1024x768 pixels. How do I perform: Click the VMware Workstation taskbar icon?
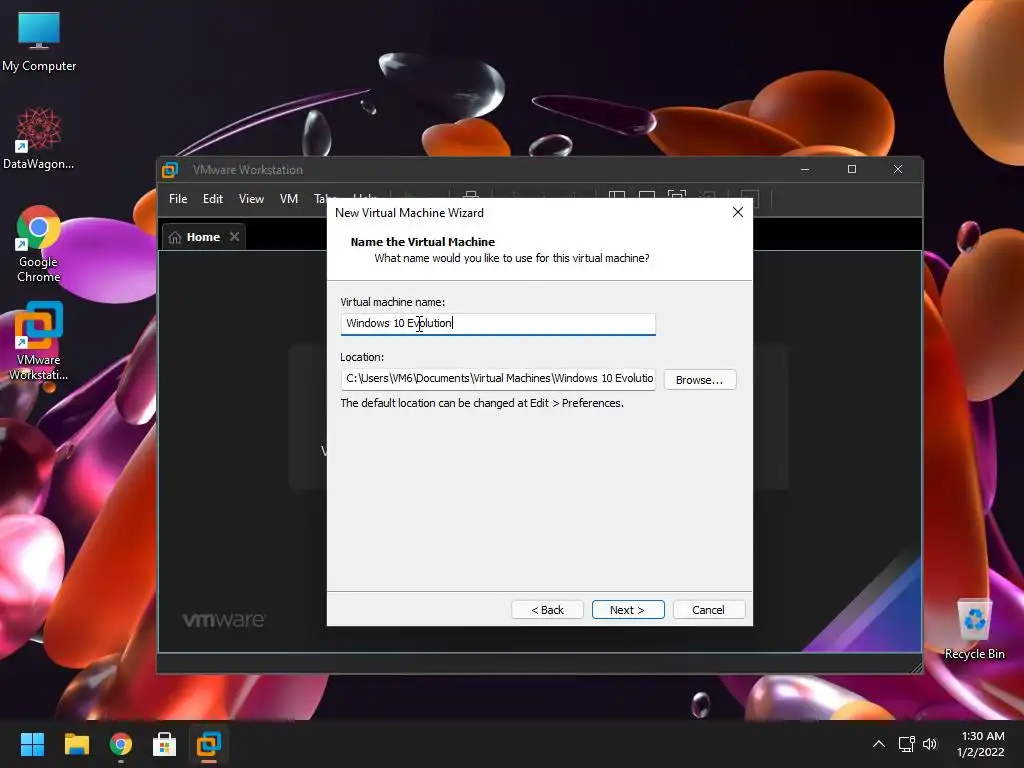[209, 744]
